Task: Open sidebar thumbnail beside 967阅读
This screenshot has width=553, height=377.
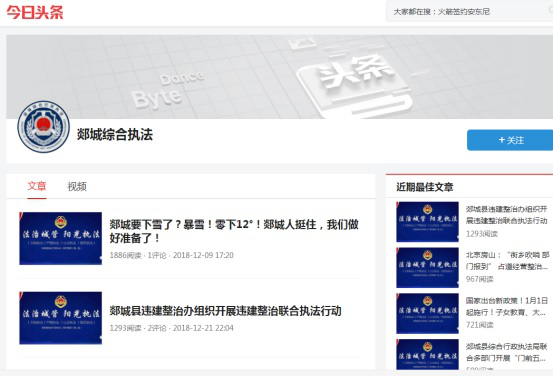Action: point(427,268)
